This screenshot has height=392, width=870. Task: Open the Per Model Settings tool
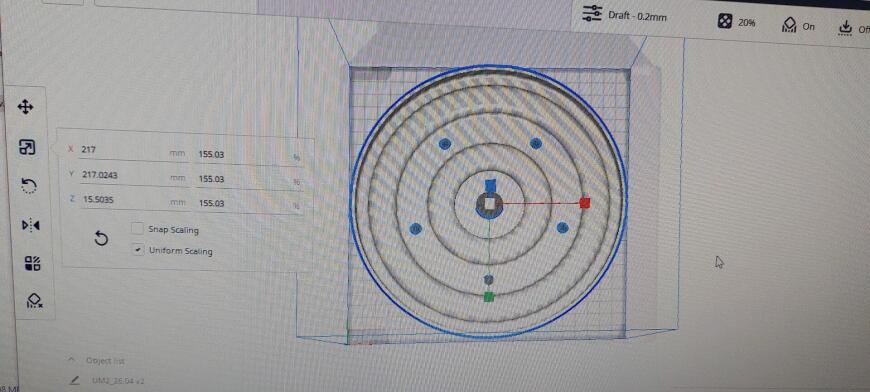(x=33, y=263)
